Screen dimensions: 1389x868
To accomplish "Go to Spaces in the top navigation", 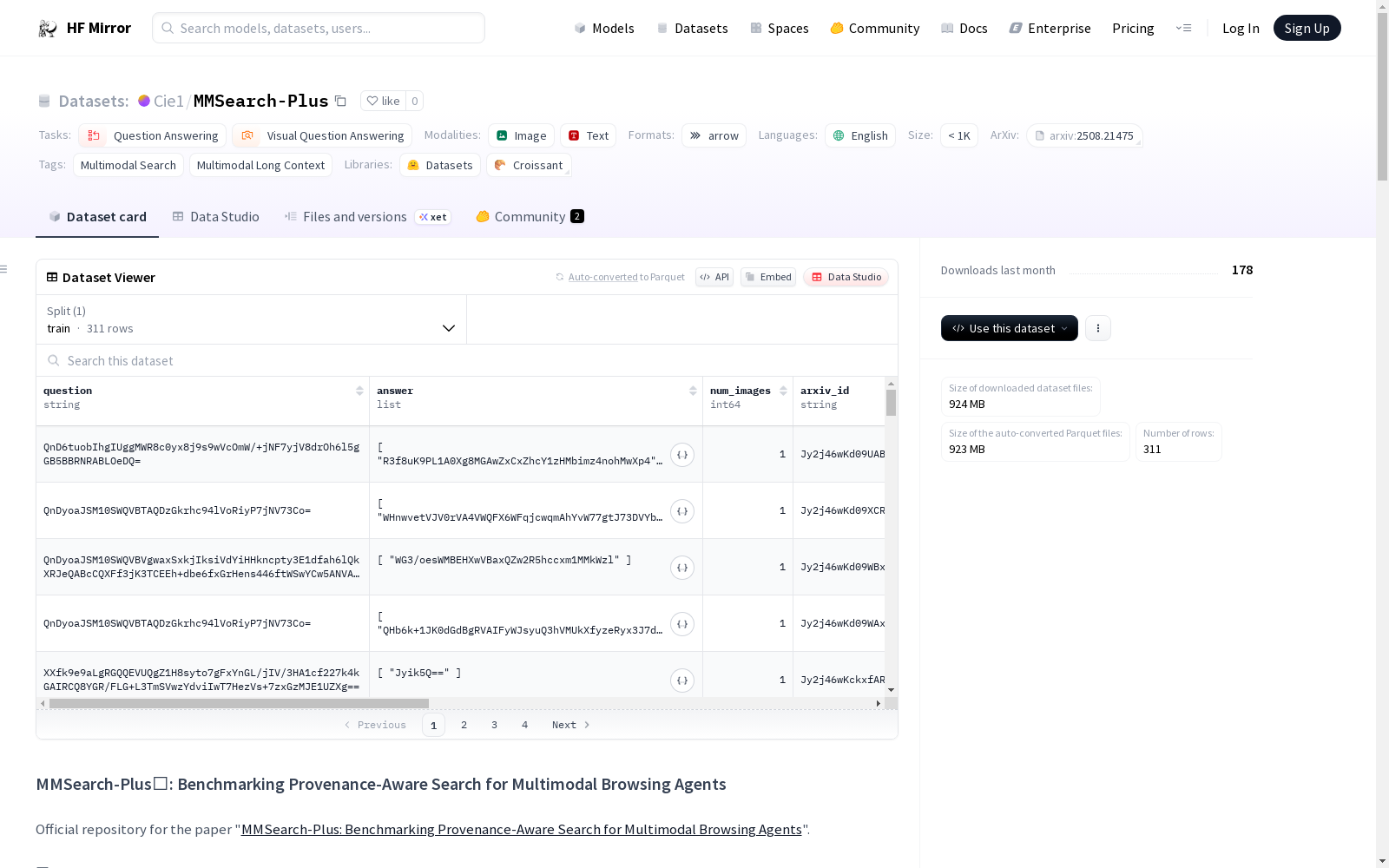I will pos(780,28).
